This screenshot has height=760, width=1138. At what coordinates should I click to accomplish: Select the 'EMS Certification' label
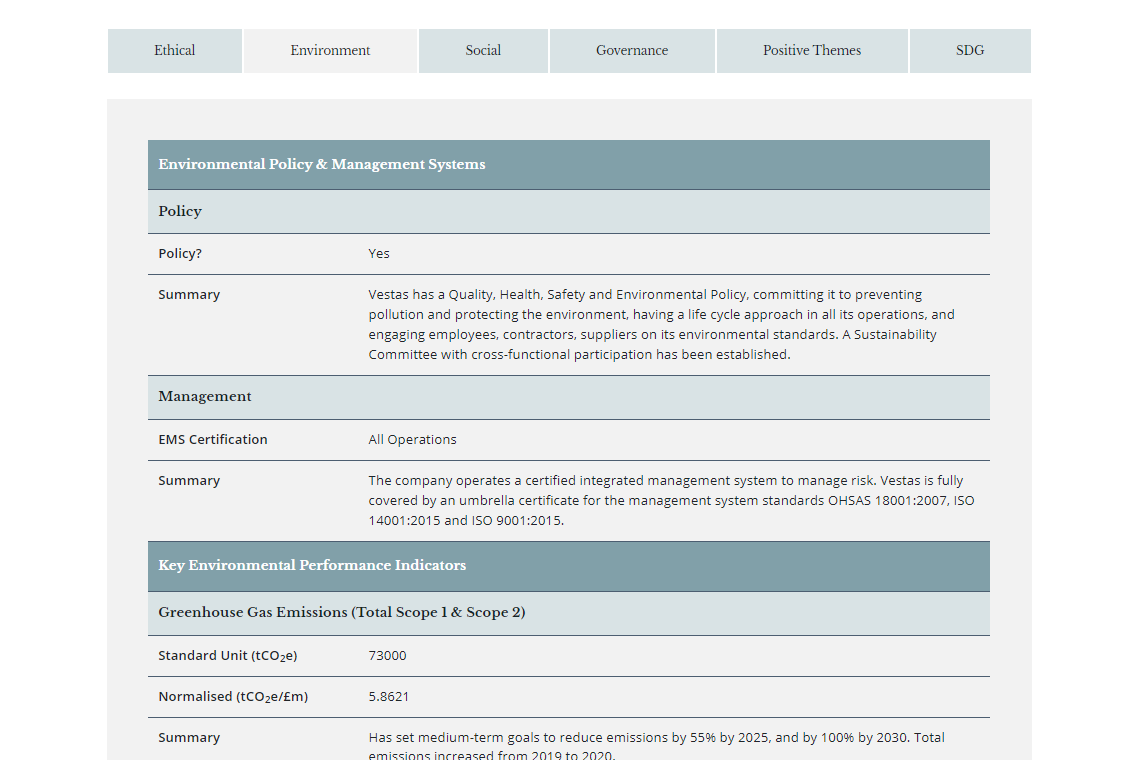pyautogui.click(x=213, y=439)
